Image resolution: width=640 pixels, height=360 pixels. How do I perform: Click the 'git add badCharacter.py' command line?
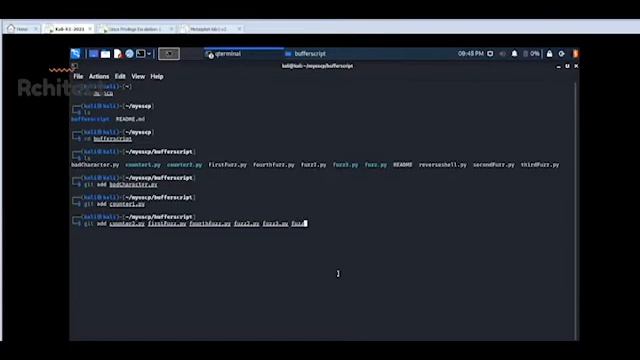point(120,184)
